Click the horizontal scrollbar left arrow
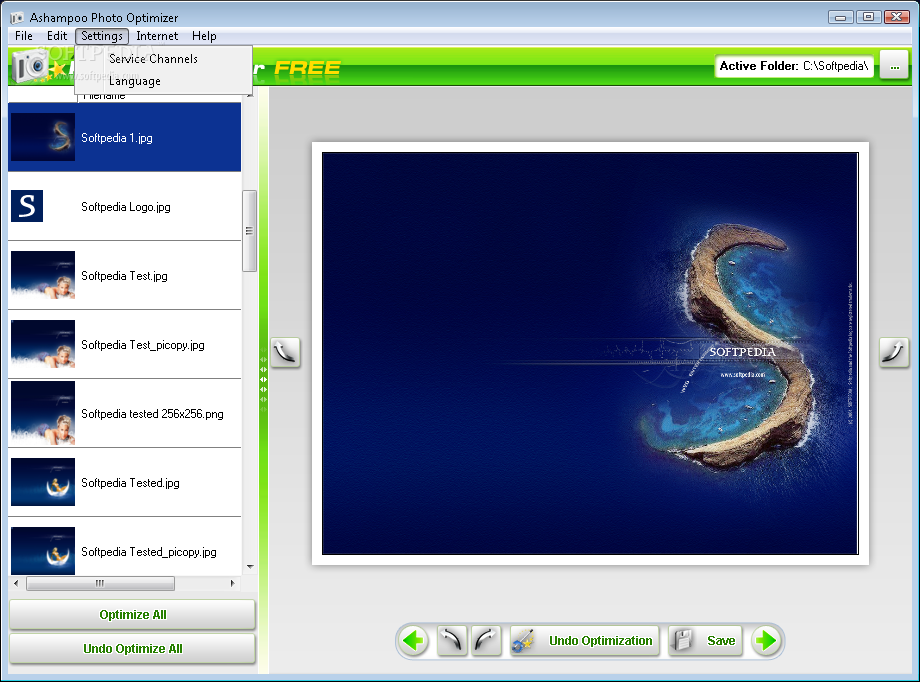Viewport: 920px width, 682px height. pyautogui.click(x=16, y=583)
